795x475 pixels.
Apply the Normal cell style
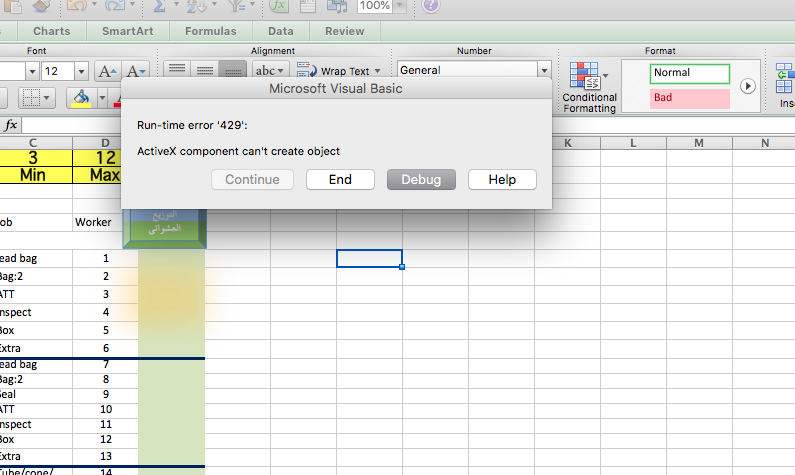point(690,73)
